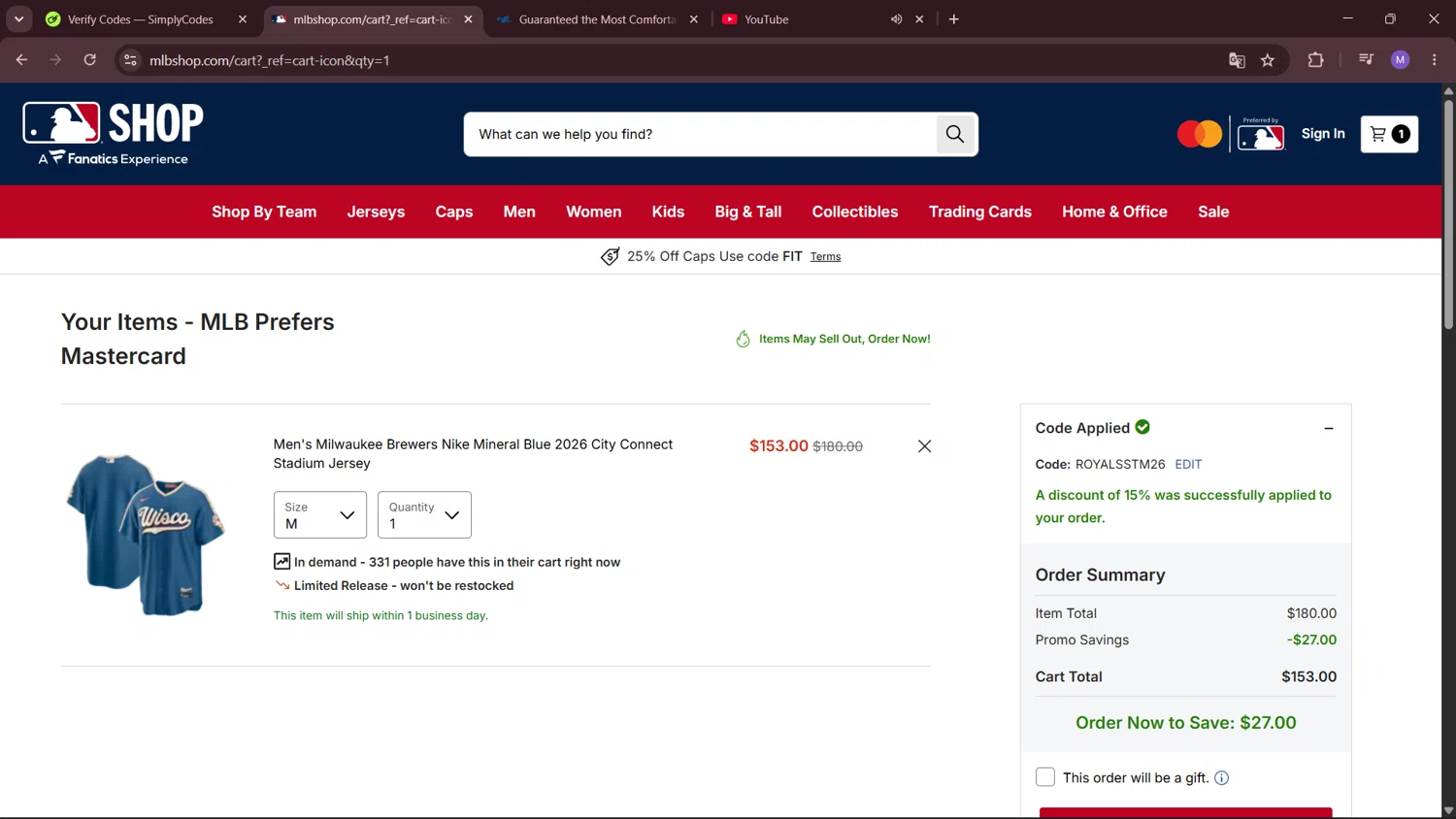The image size is (1456, 819).
Task: Click the 'What can we help you find?' search field
Action: (x=701, y=134)
